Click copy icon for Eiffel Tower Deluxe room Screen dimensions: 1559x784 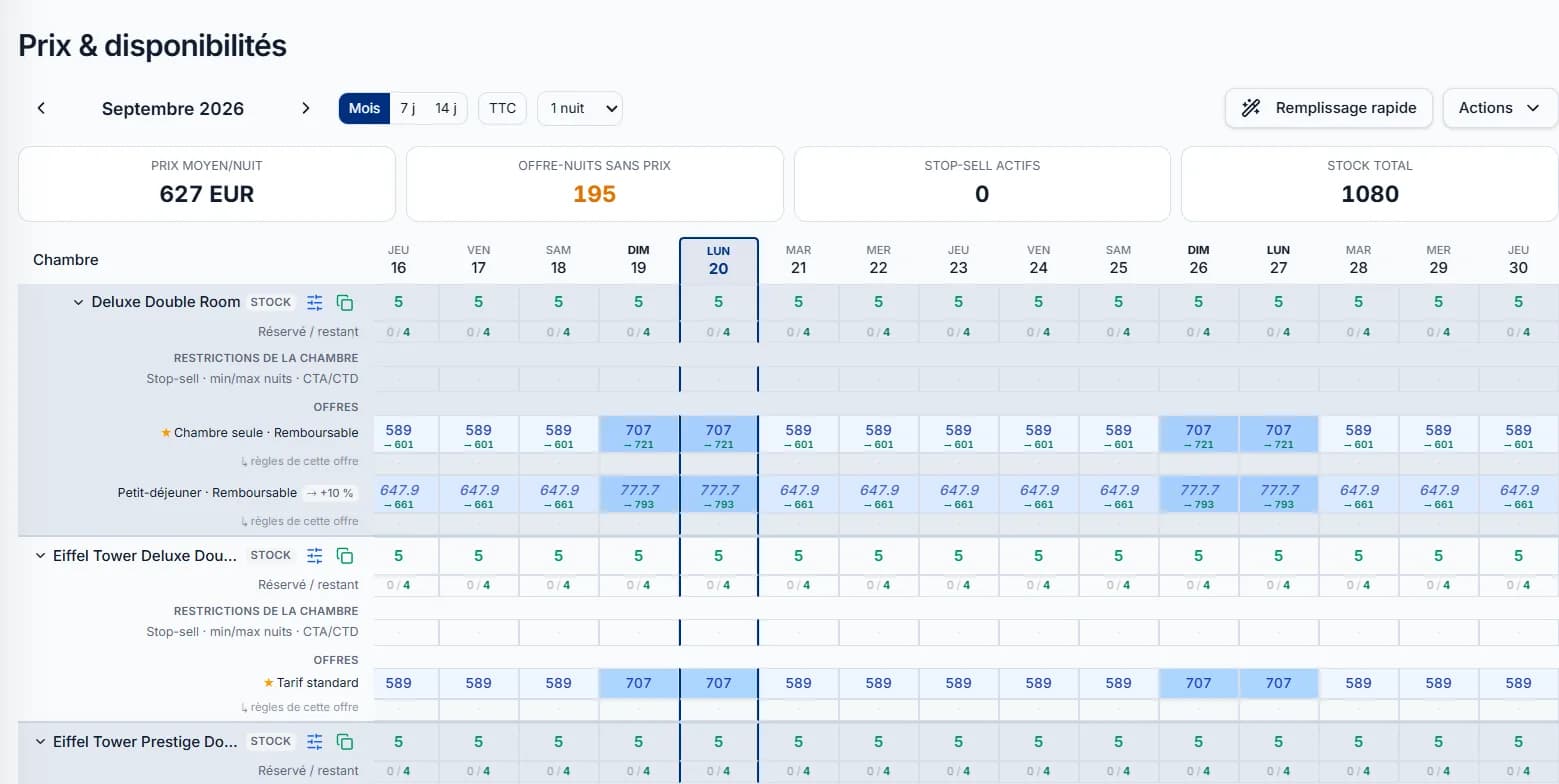345,555
